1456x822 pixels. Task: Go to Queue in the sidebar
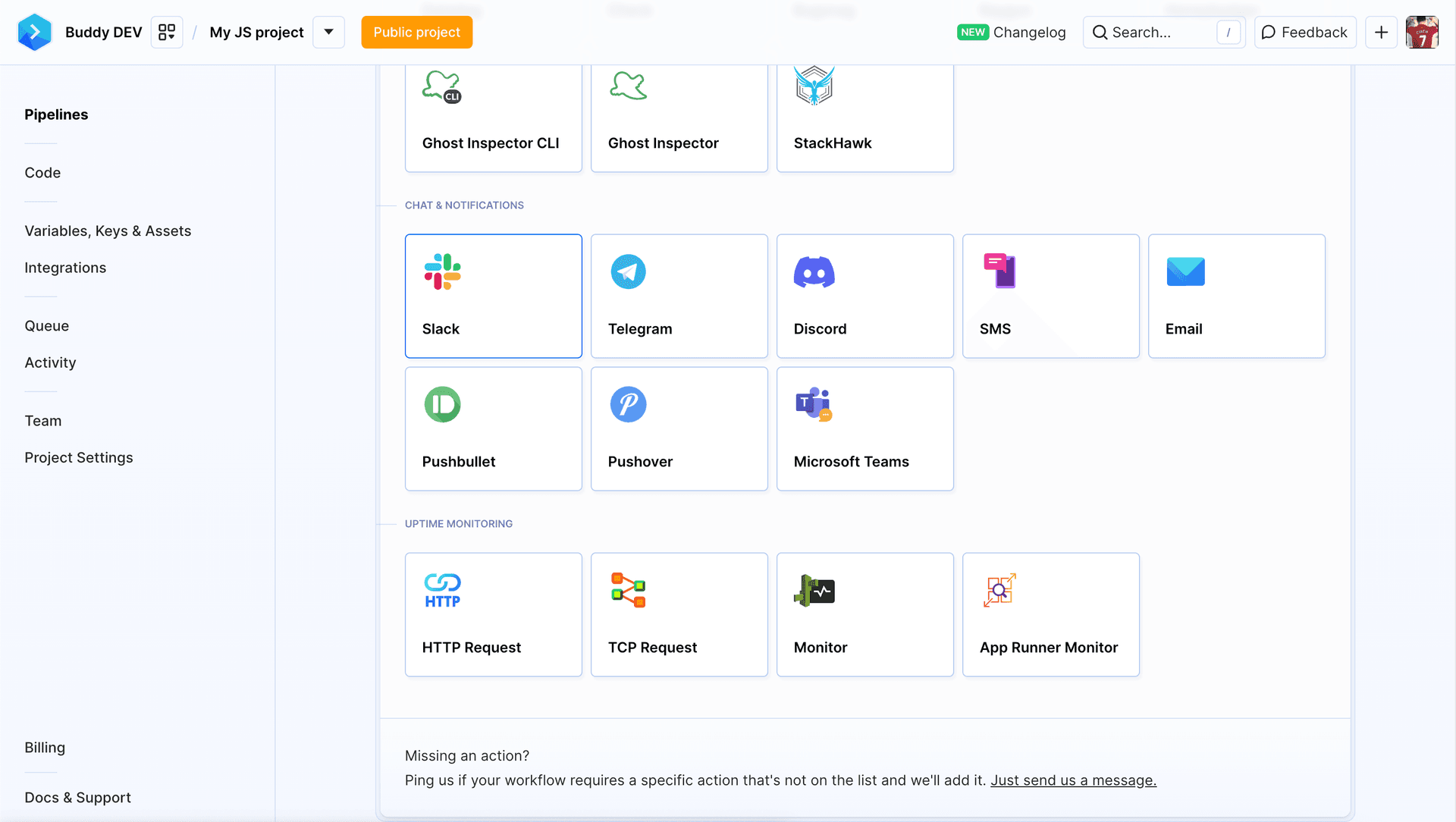coord(46,326)
